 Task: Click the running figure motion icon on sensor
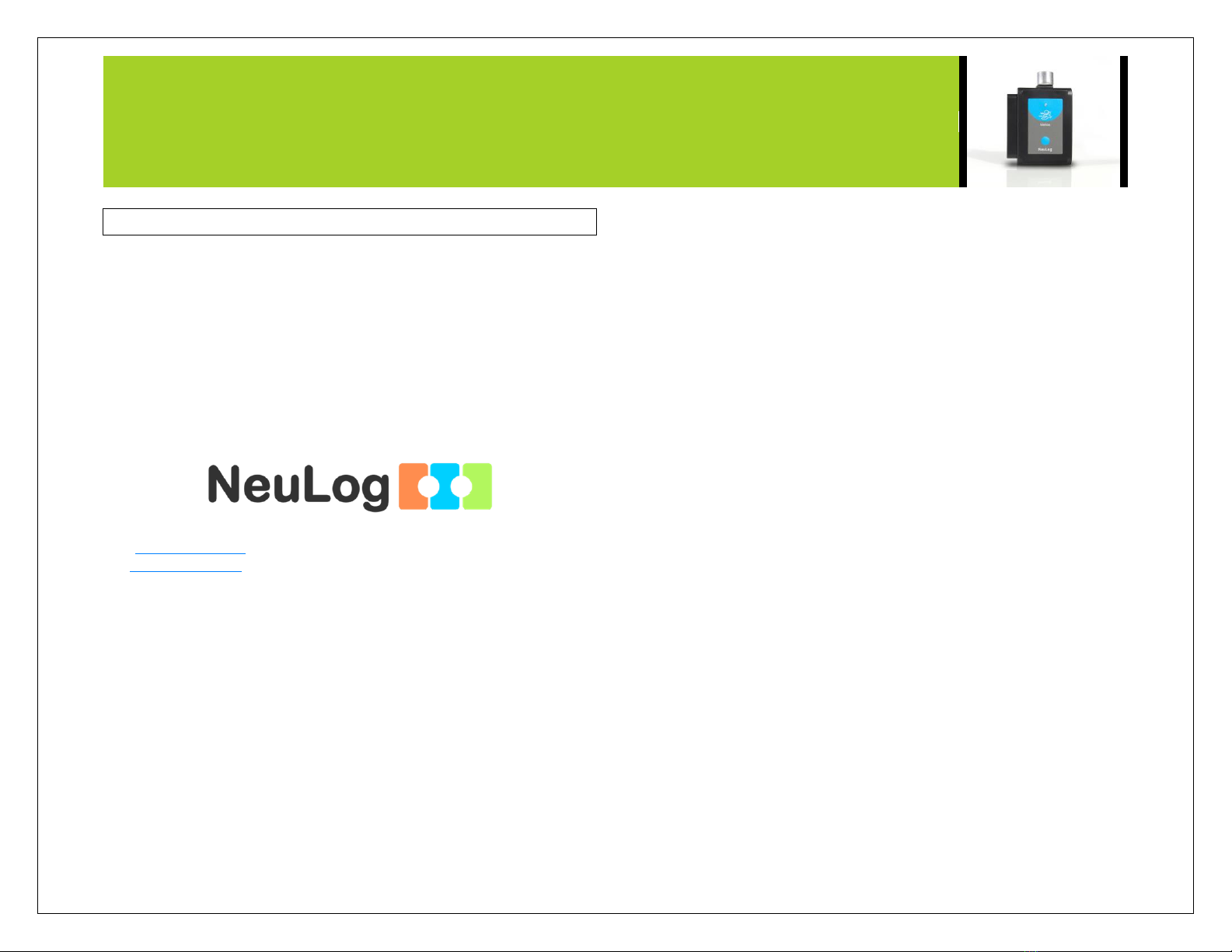point(1045,115)
